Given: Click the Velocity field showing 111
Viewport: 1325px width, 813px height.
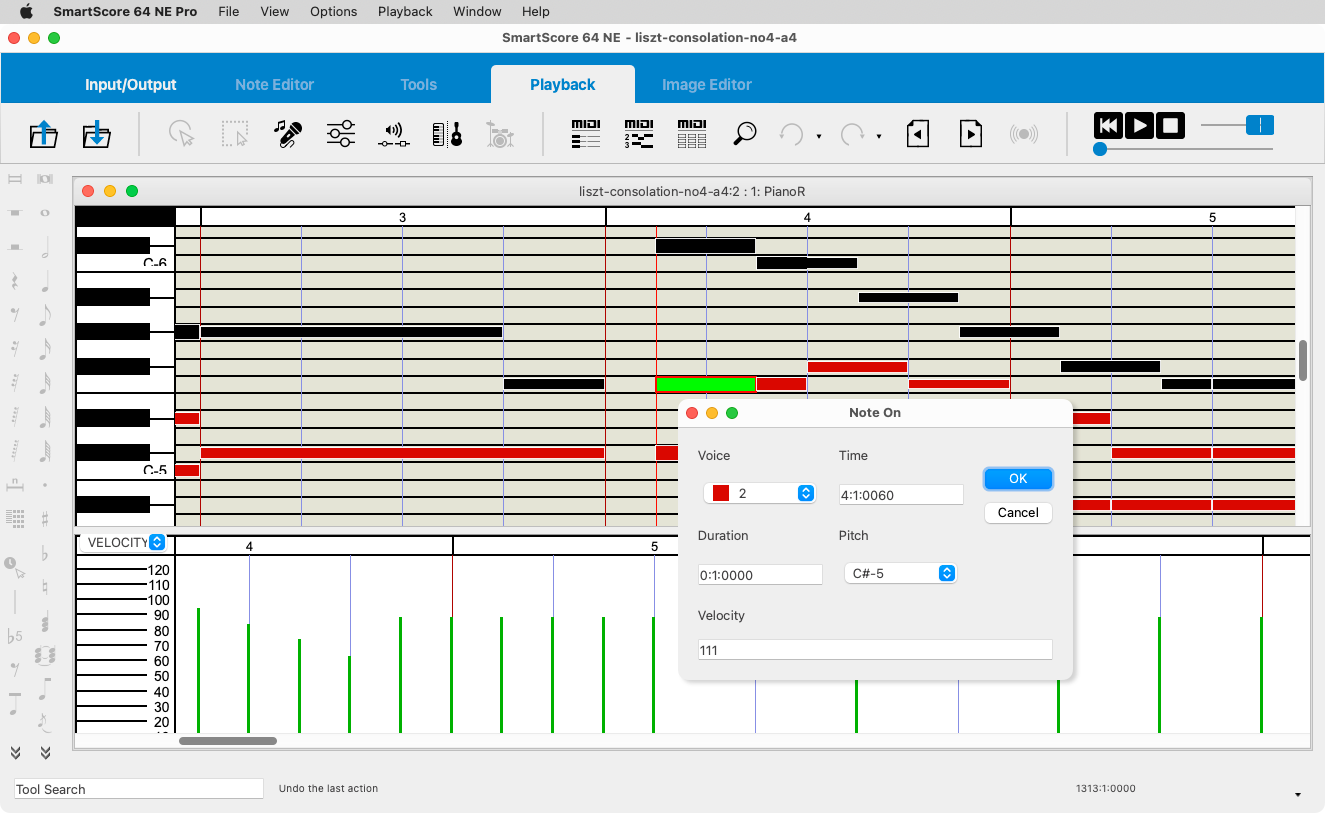Looking at the screenshot, I should click(875, 650).
